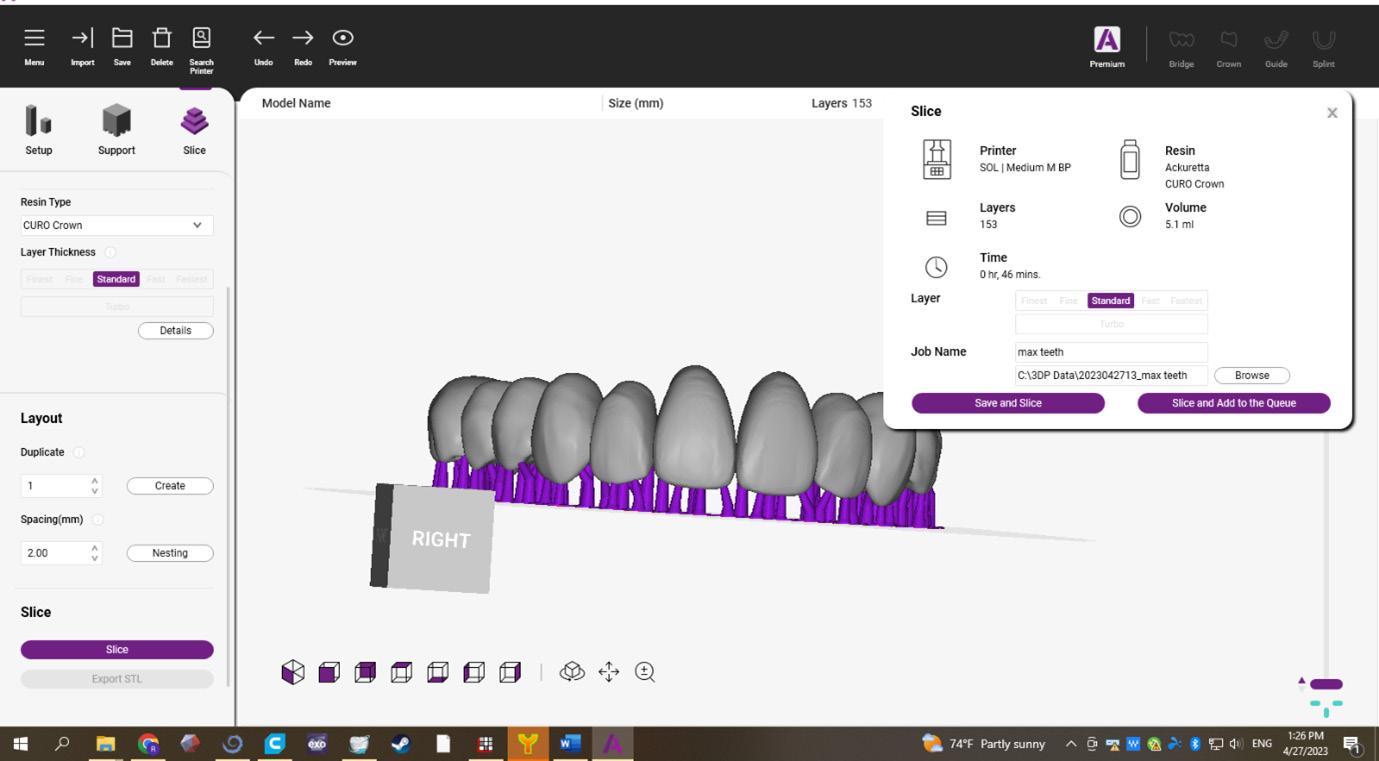Click the purple Slice button in sidebar
The image size is (1379, 761).
coord(117,649)
